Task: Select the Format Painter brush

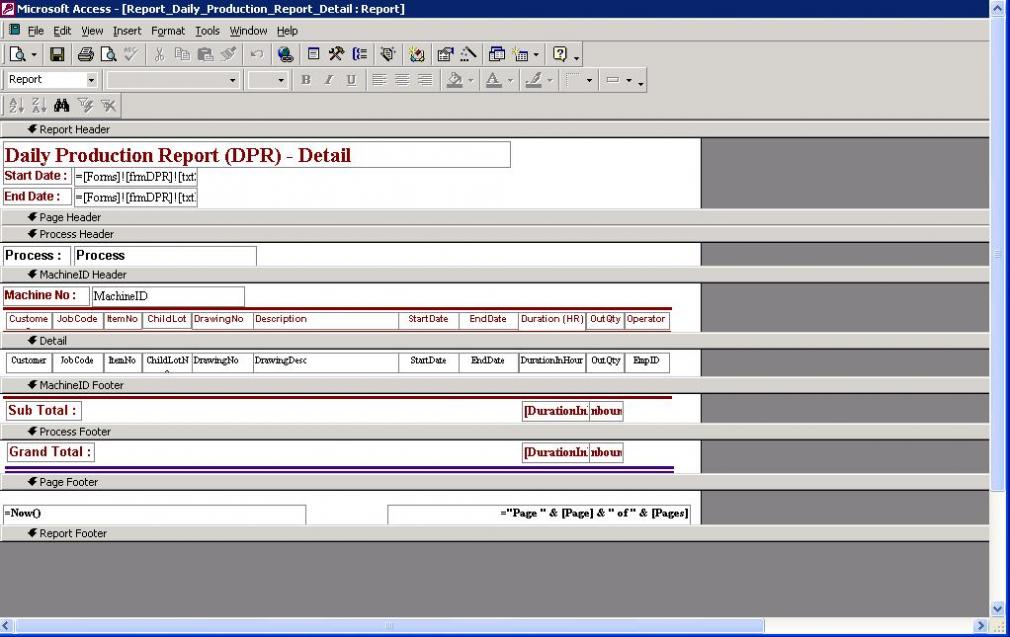Action: point(228,55)
